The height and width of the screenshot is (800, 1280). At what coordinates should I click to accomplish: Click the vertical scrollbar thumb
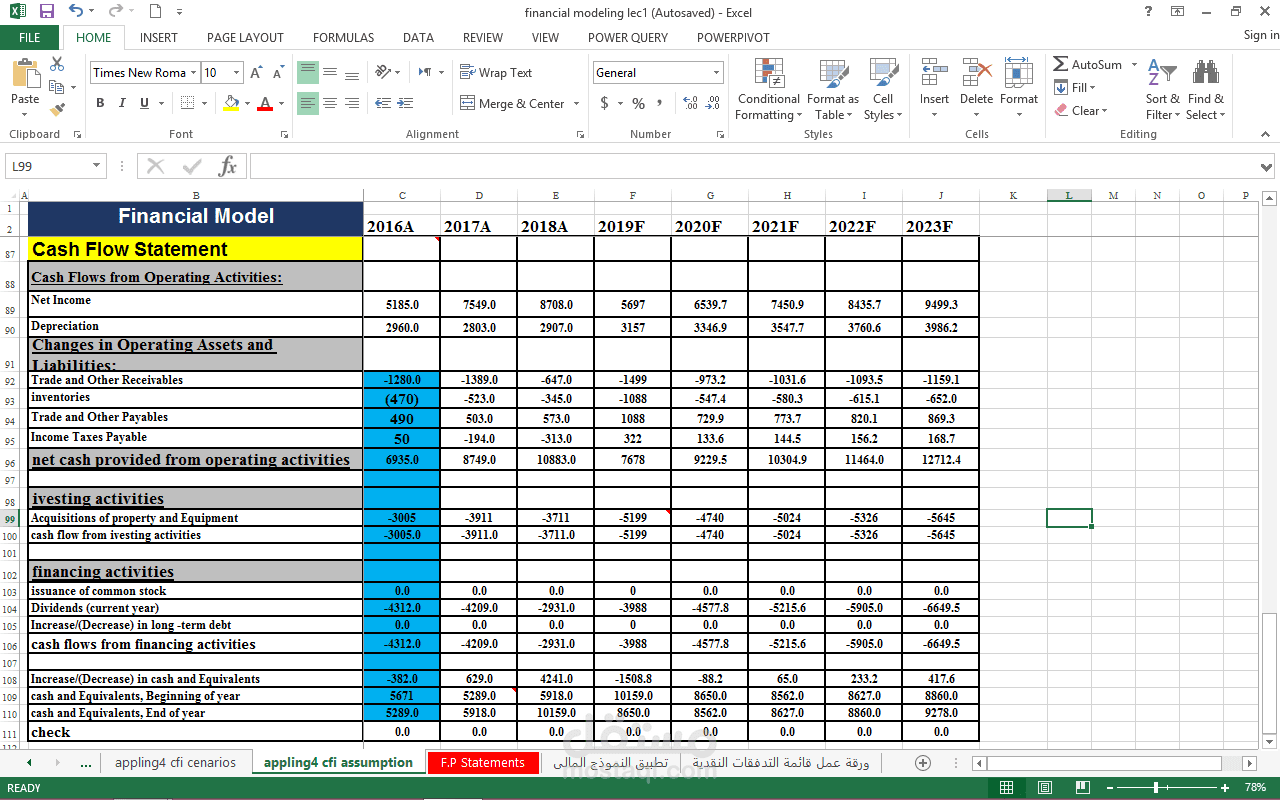tap(1270, 670)
